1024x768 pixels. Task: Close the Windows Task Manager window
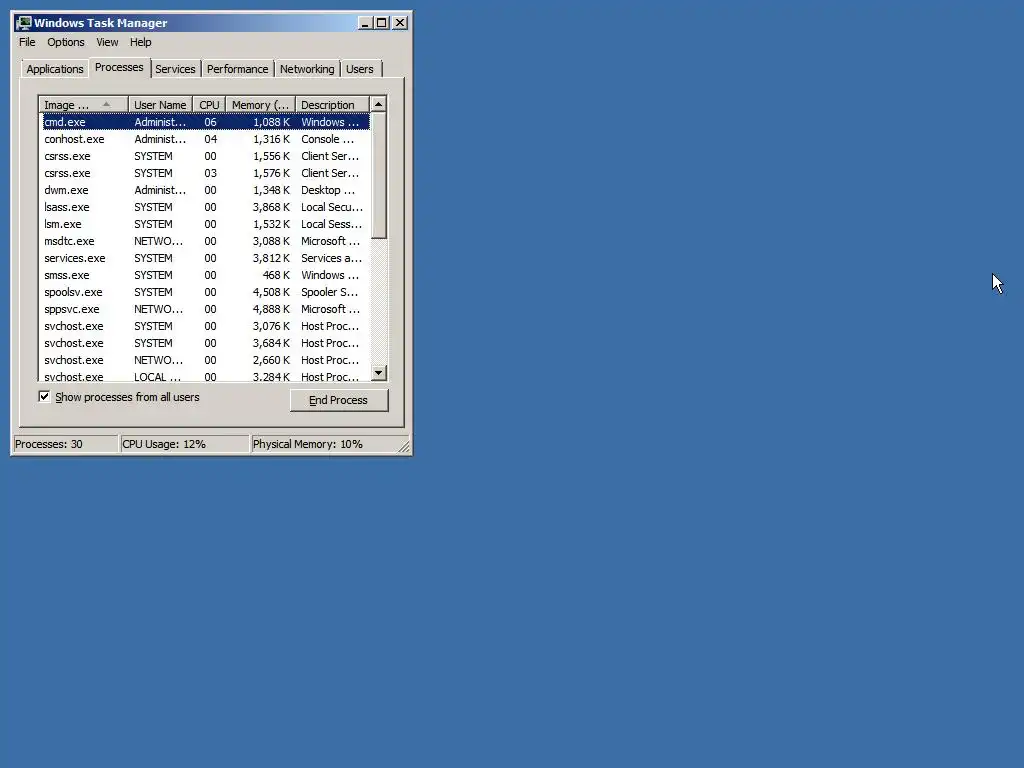[x=400, y=23]
